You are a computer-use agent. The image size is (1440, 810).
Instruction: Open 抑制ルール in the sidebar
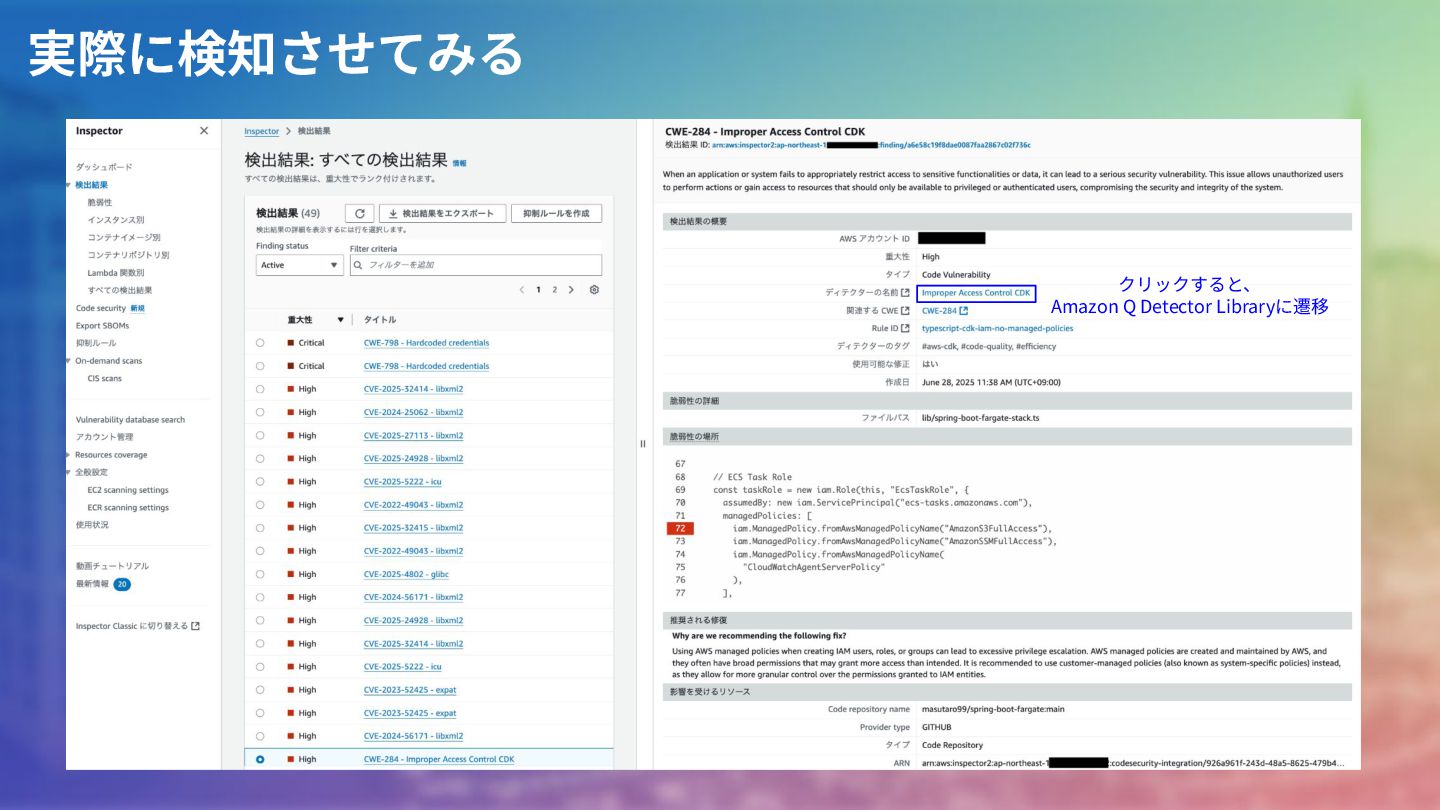tap(96, 343)
